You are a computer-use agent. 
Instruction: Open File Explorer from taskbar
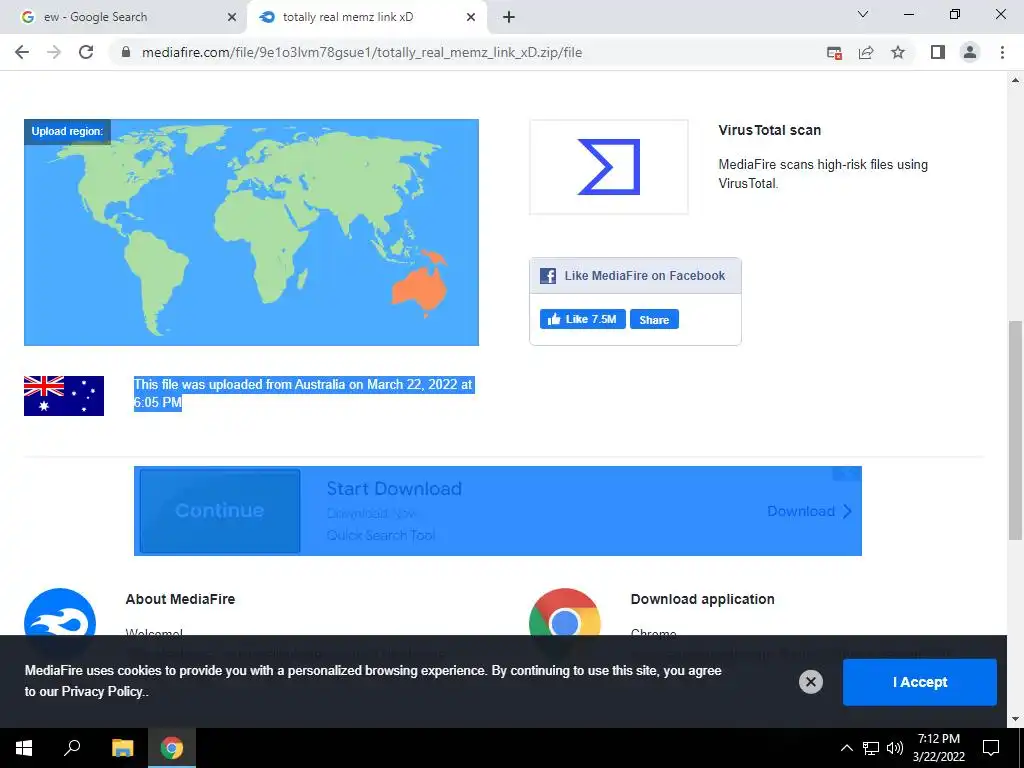pos(122,748)
